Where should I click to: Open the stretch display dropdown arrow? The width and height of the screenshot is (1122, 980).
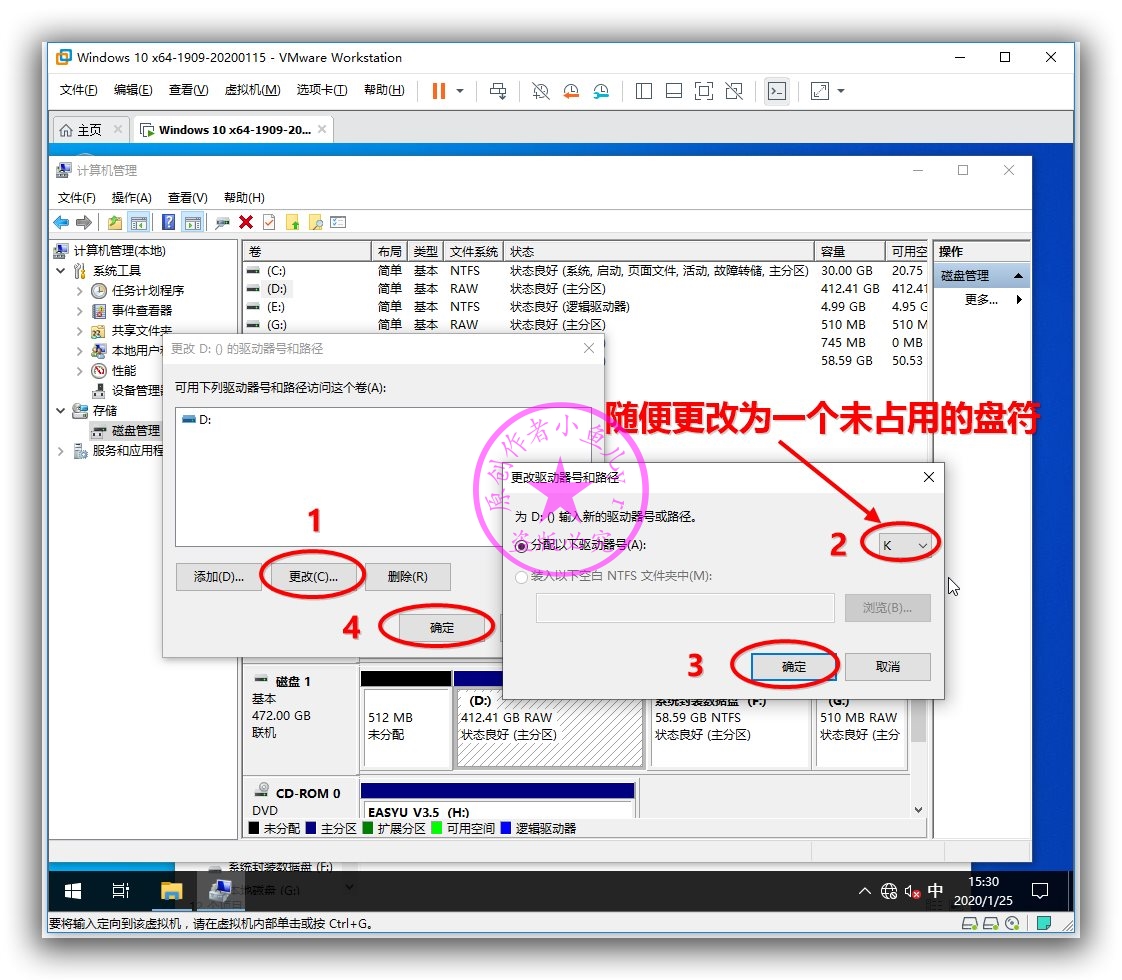(841, 91)
